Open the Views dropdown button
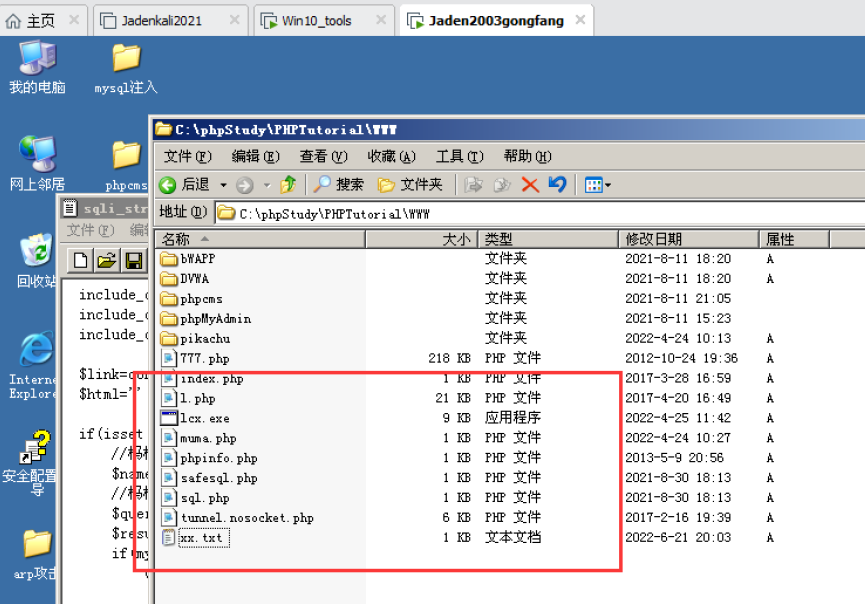This screenshot has width=866, height=604. click(x=597, y=185)
